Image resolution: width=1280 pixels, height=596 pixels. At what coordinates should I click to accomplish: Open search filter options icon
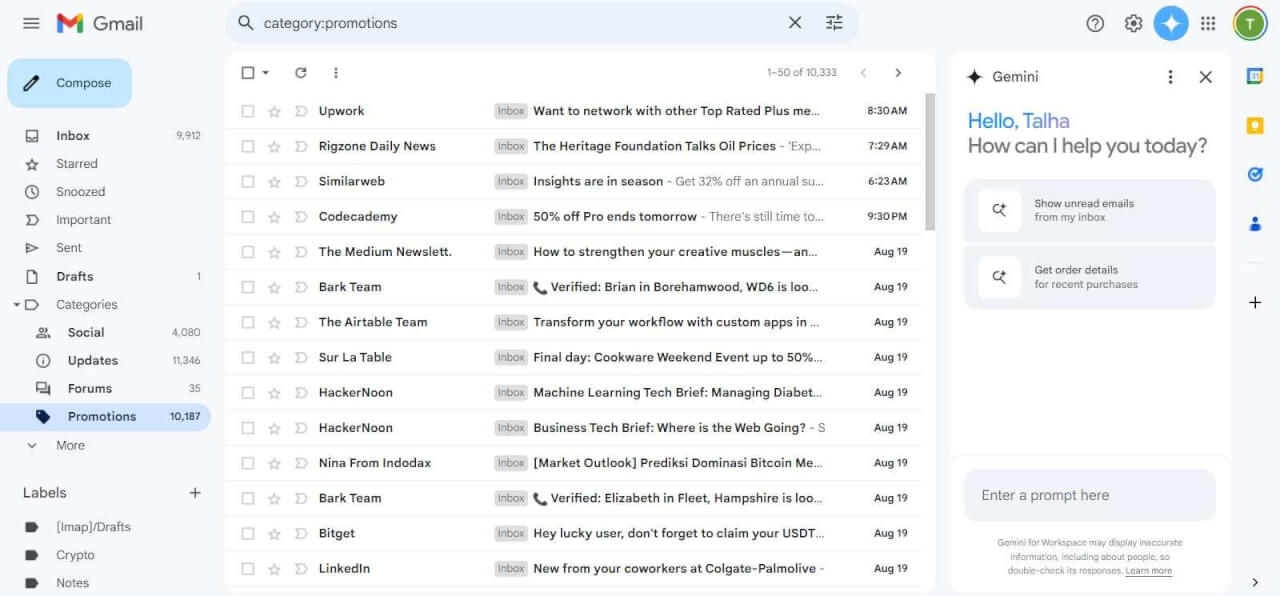(x=834, y=22)
